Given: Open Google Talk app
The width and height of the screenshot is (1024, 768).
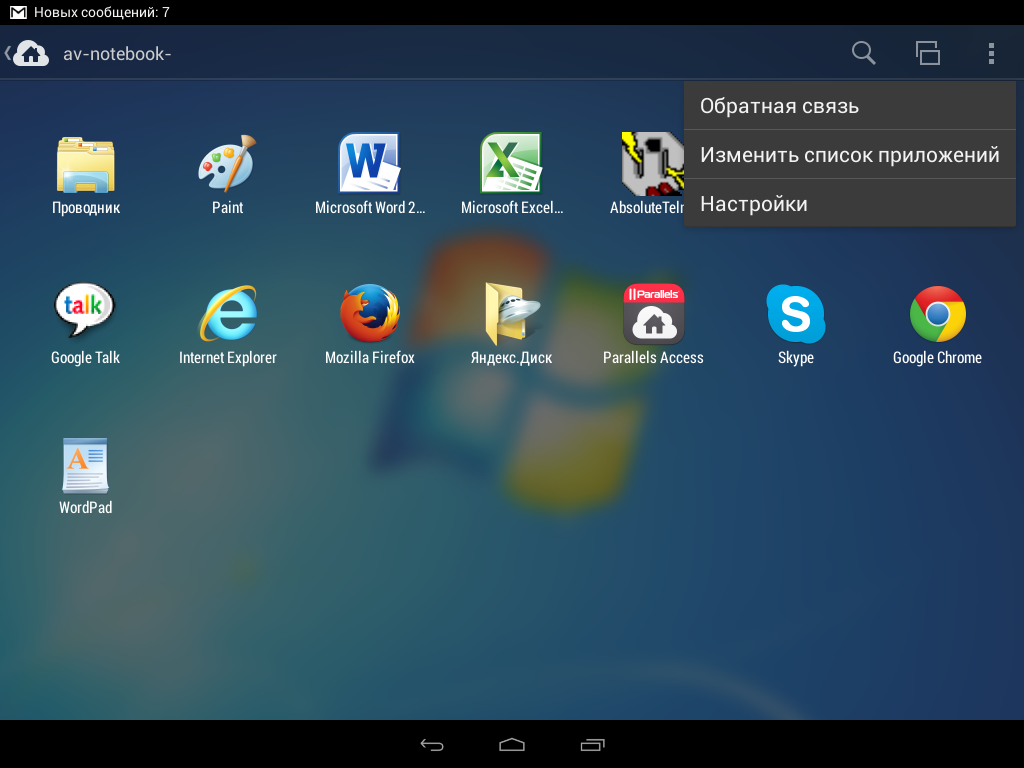Looking at the screenshot, I should (x=85, y=312).
